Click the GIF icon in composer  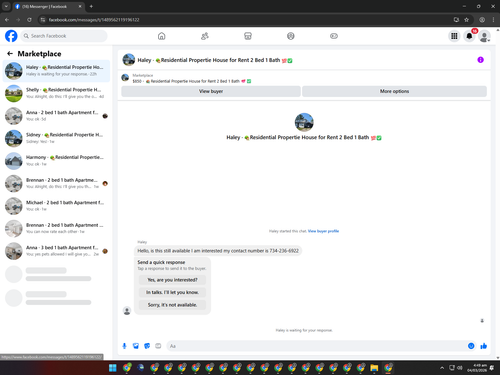[x=158, y=346]
